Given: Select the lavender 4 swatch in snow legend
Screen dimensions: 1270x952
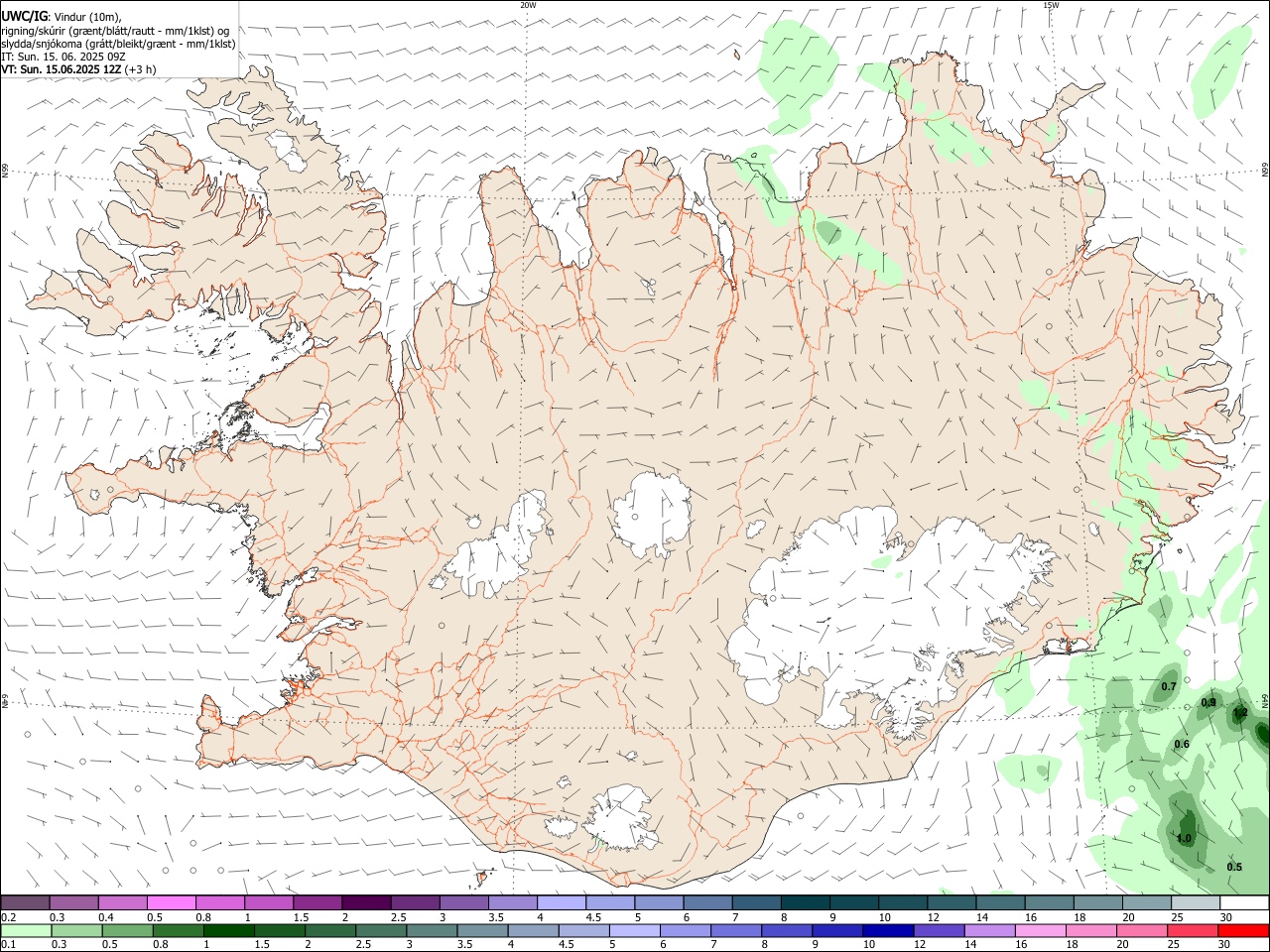Looking at the screenshot, I should 561,902.
